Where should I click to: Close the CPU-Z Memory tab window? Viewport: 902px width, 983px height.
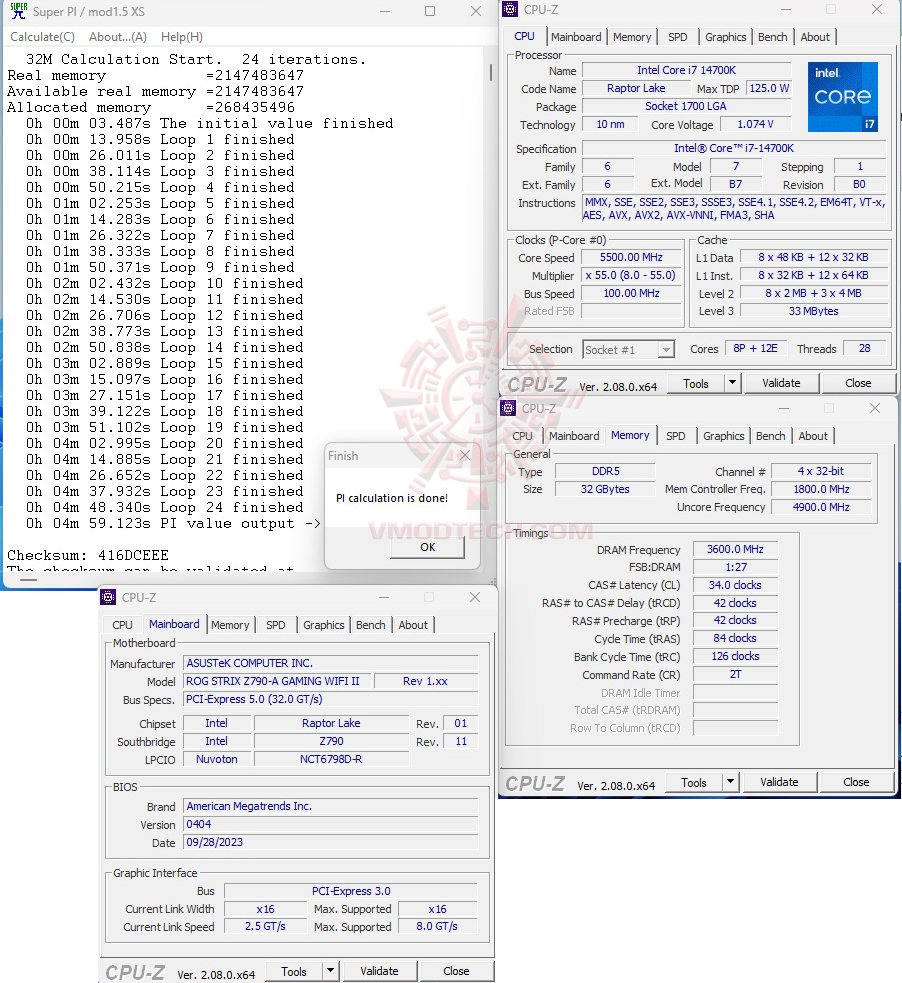[875, 408]
